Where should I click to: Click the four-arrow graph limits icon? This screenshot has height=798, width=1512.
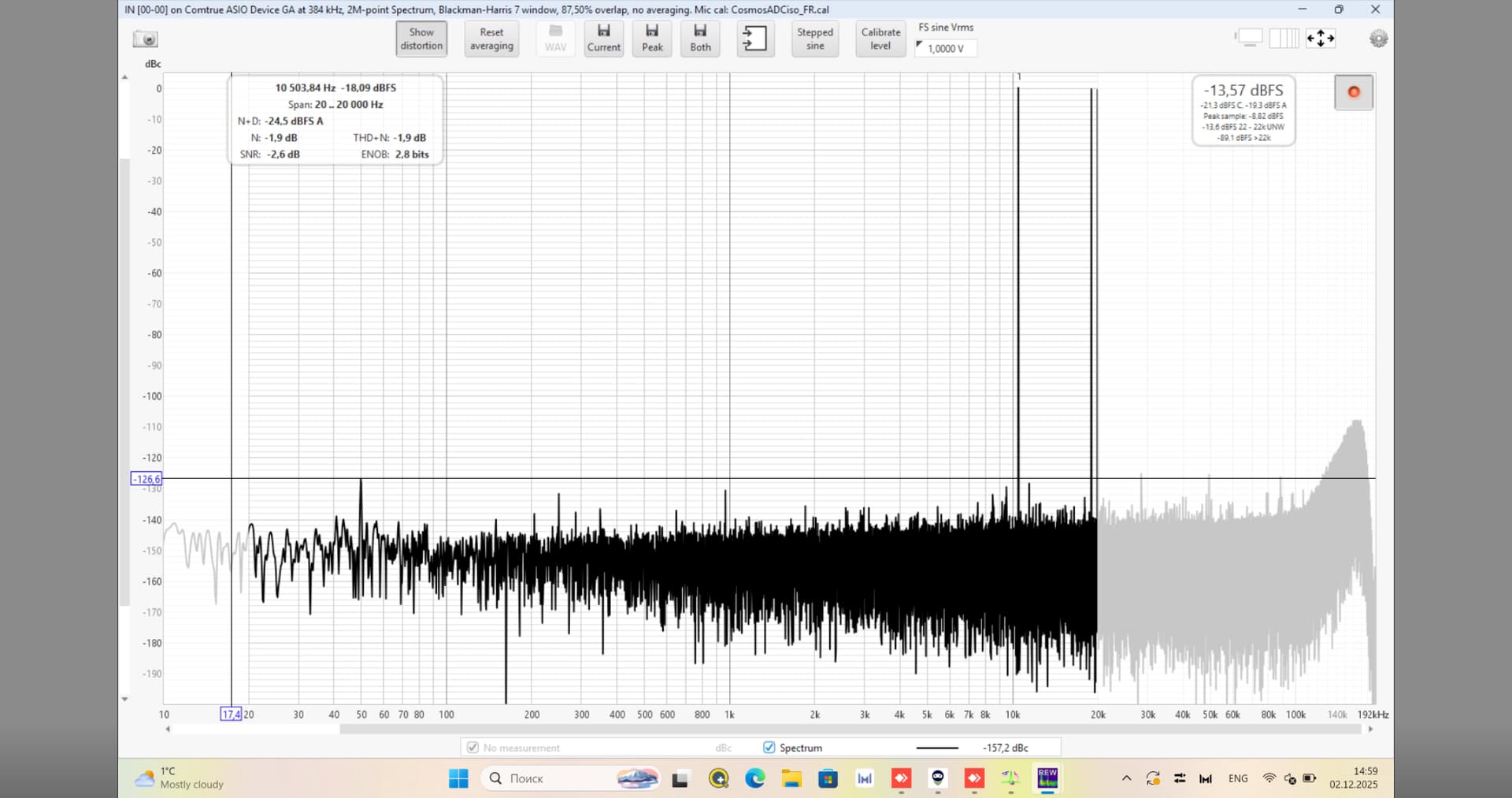pos(1321,38)
